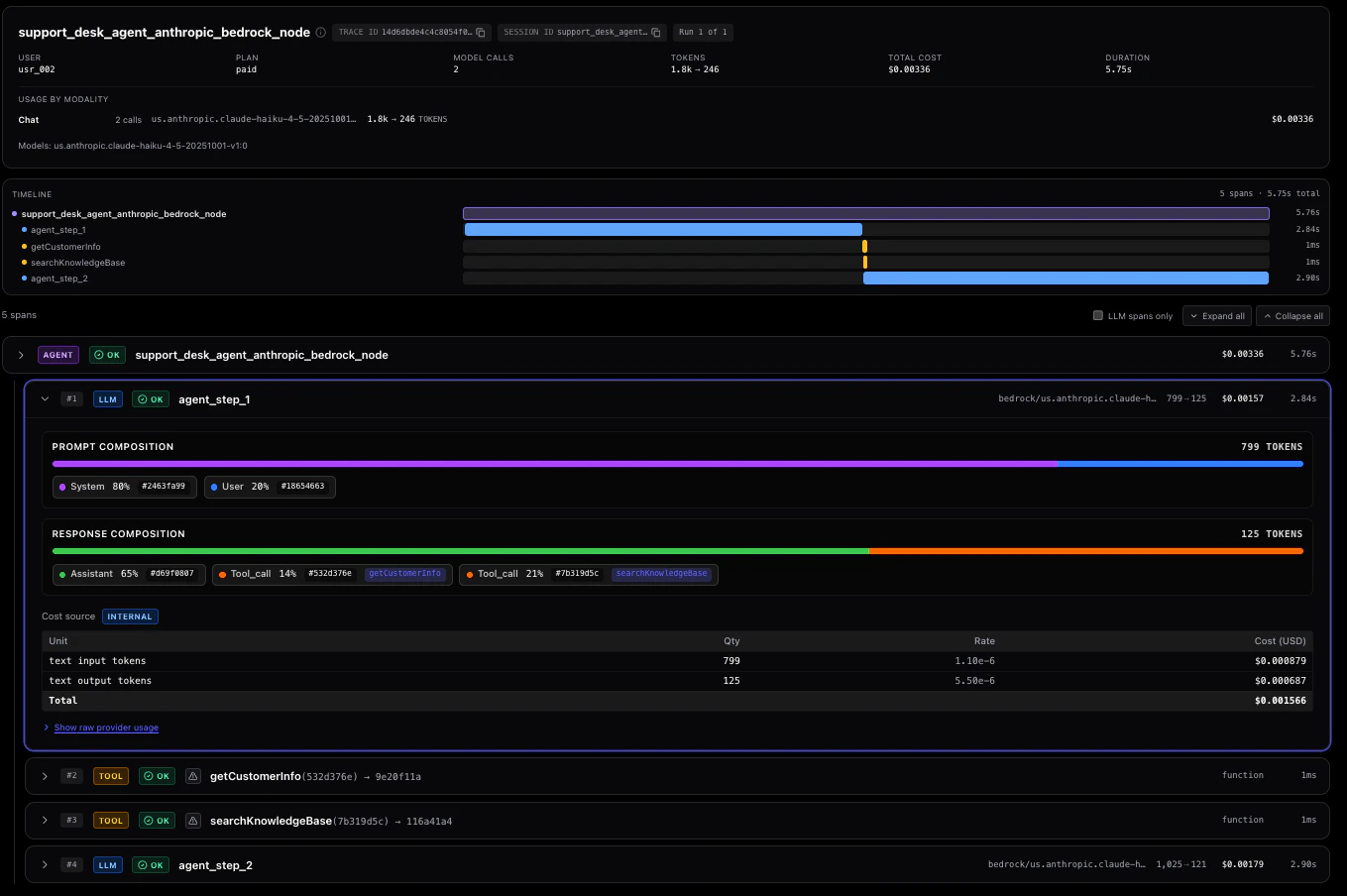Click the searchKnowledgeBase tag in response composition
The image size is (1347, 896).
pos(662,574)
